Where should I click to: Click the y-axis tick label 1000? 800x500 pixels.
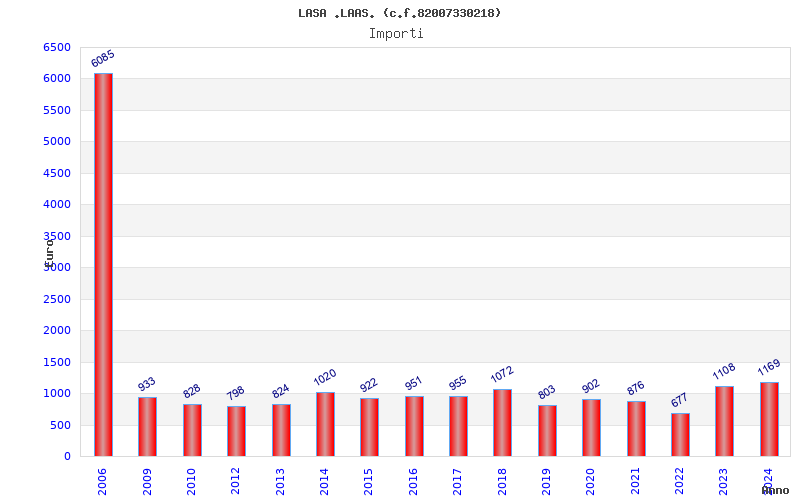(57, 393)
